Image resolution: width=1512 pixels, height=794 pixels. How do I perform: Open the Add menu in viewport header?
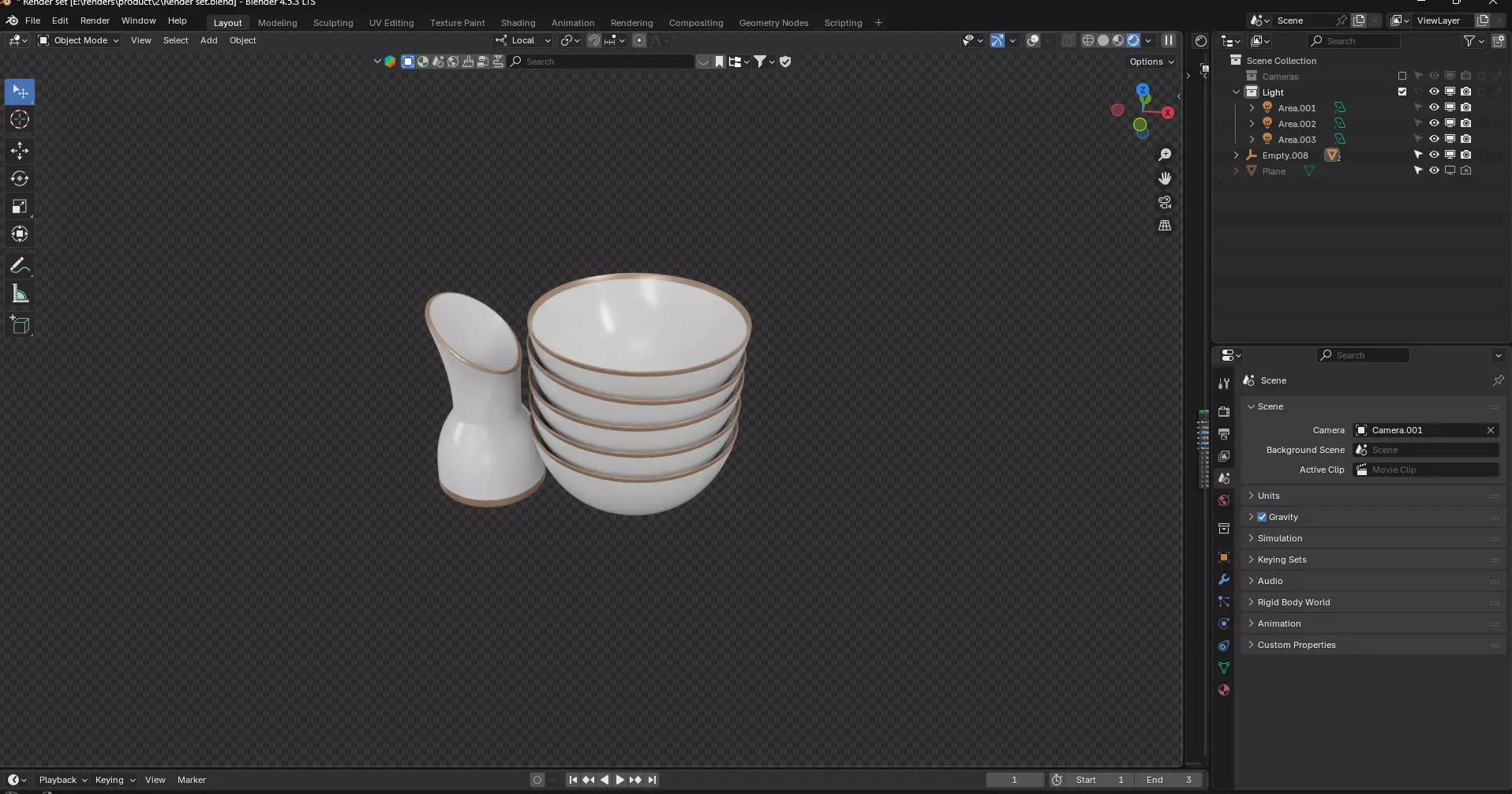208,40
